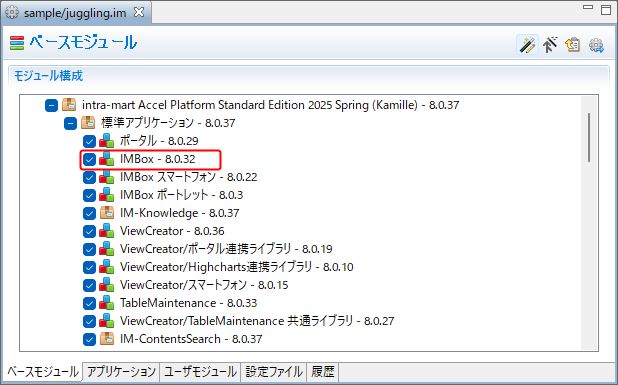Viewport: 618px width, 385px height.
Task: Select the 標準アプリケーション - 8.0.37 row text
Action: click(168, 123)
